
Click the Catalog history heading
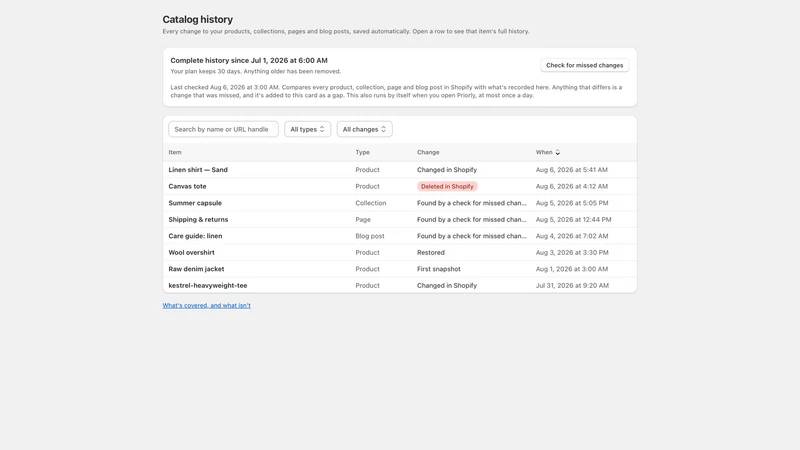coord(197,19)
